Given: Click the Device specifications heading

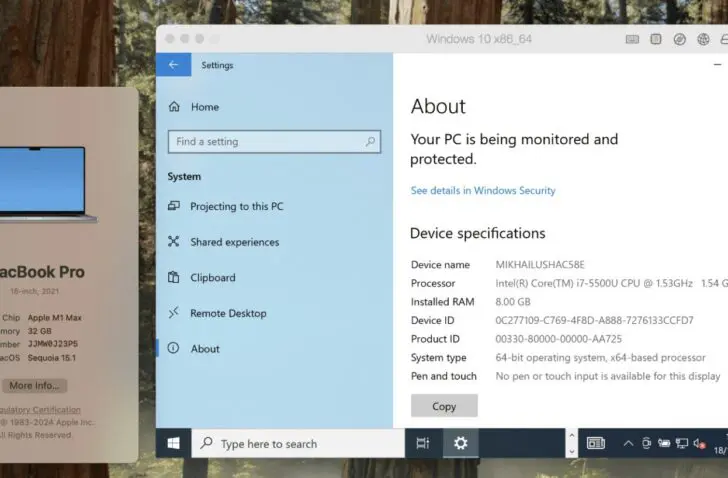Looking at the screenshot, I should point(478,233).
